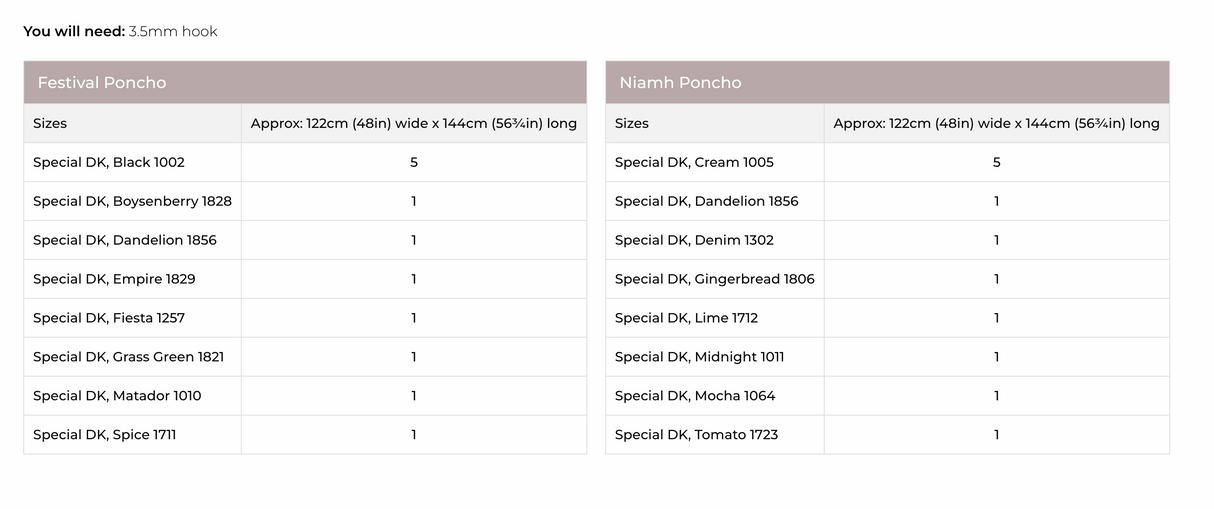Image resolution: width=1214 pixels, height=509 pixels.
Task: Select the Special DK, Spice 1711 cell
Action: [x=133, y=435]
